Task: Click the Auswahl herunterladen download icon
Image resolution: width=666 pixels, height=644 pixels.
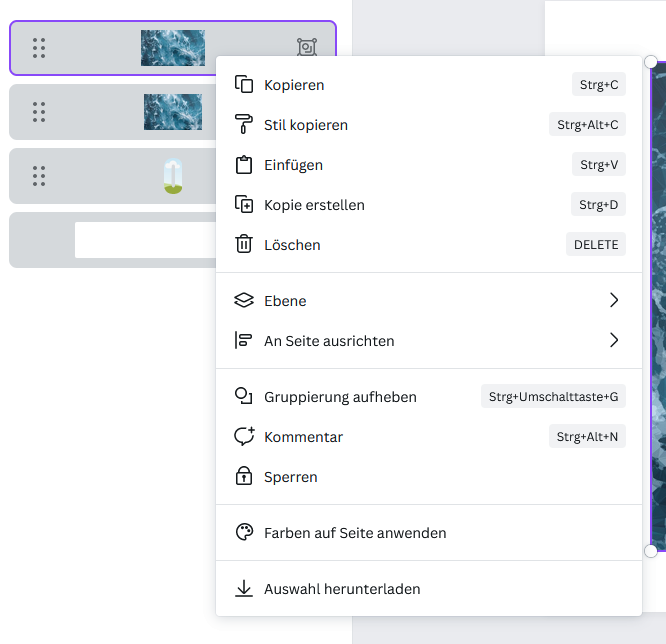Action: point(244,589)
